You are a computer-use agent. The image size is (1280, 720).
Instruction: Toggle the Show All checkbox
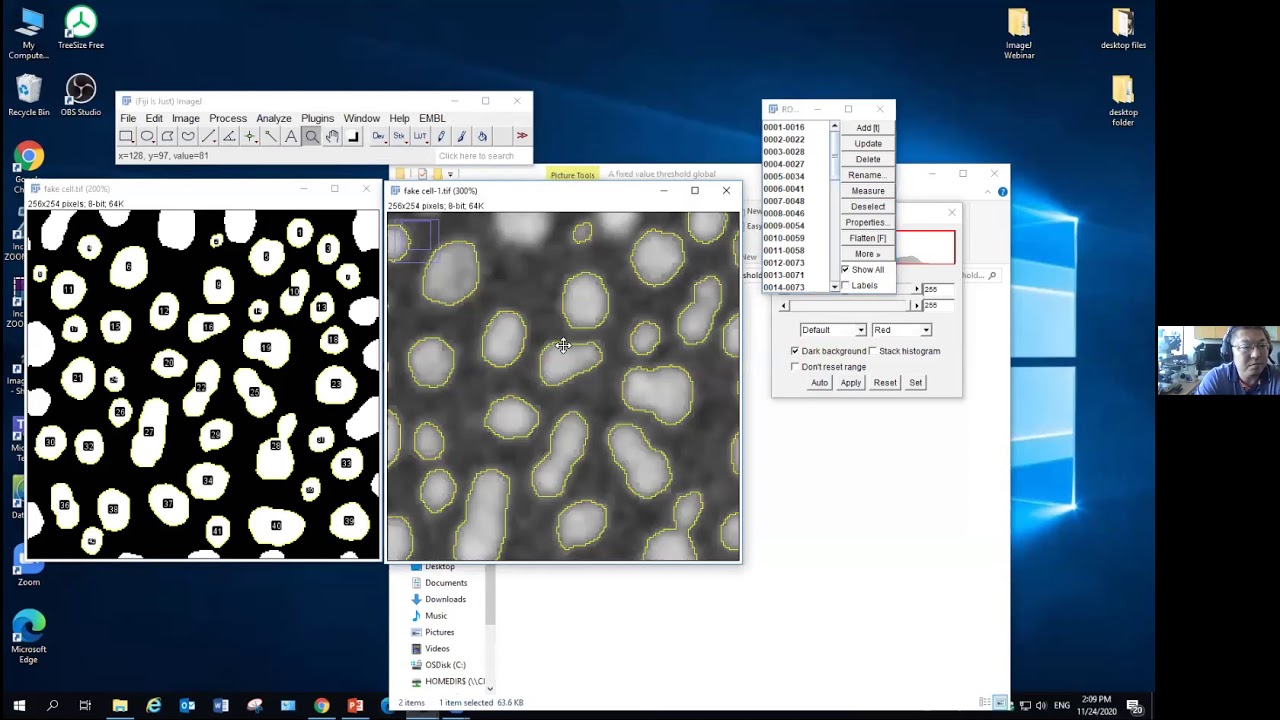(846, 270)
